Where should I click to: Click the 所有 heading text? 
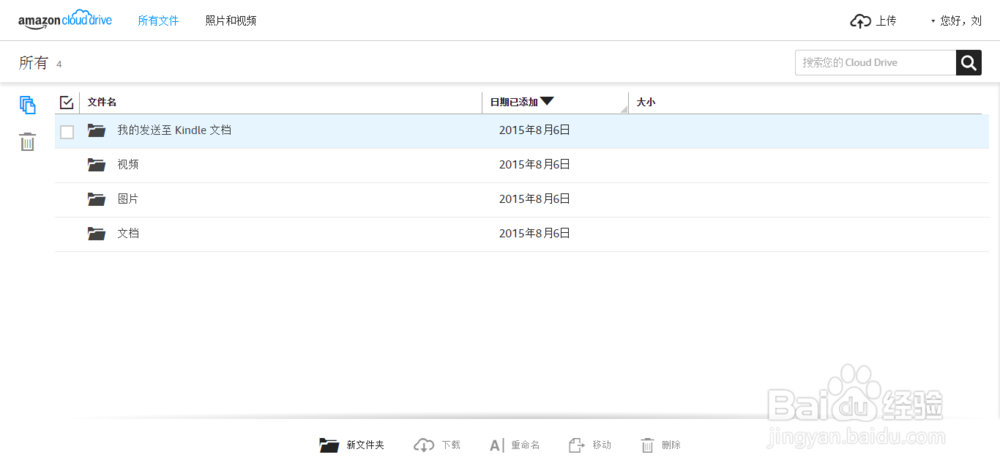point(33,62)
